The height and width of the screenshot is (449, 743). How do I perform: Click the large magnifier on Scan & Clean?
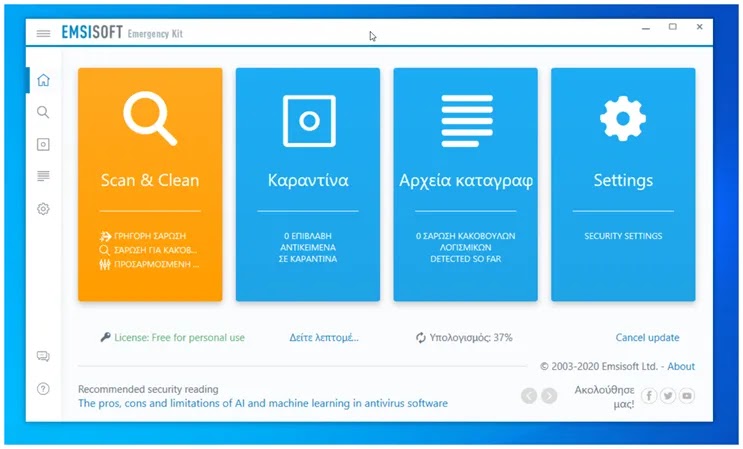pos(150,118)
